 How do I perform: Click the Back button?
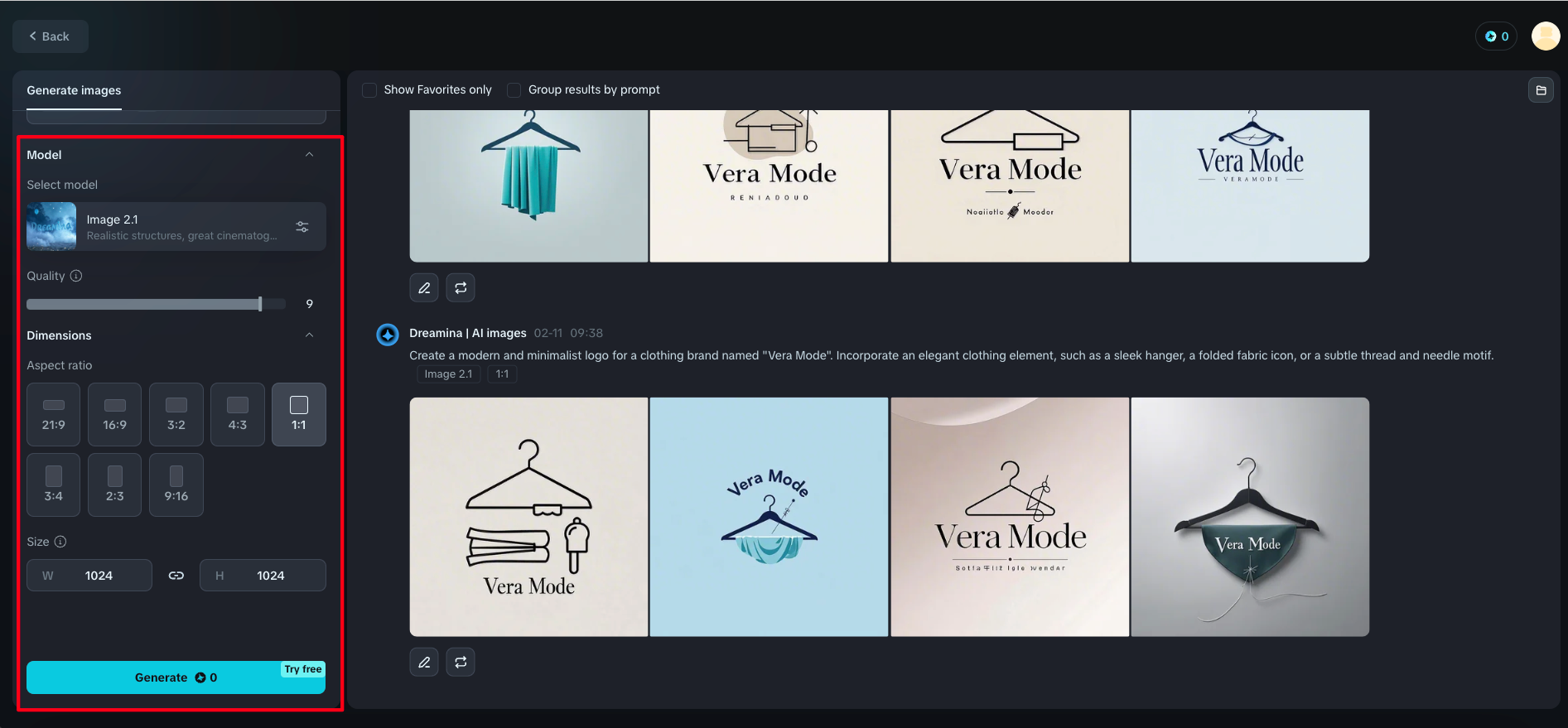[x=50, y=36]
